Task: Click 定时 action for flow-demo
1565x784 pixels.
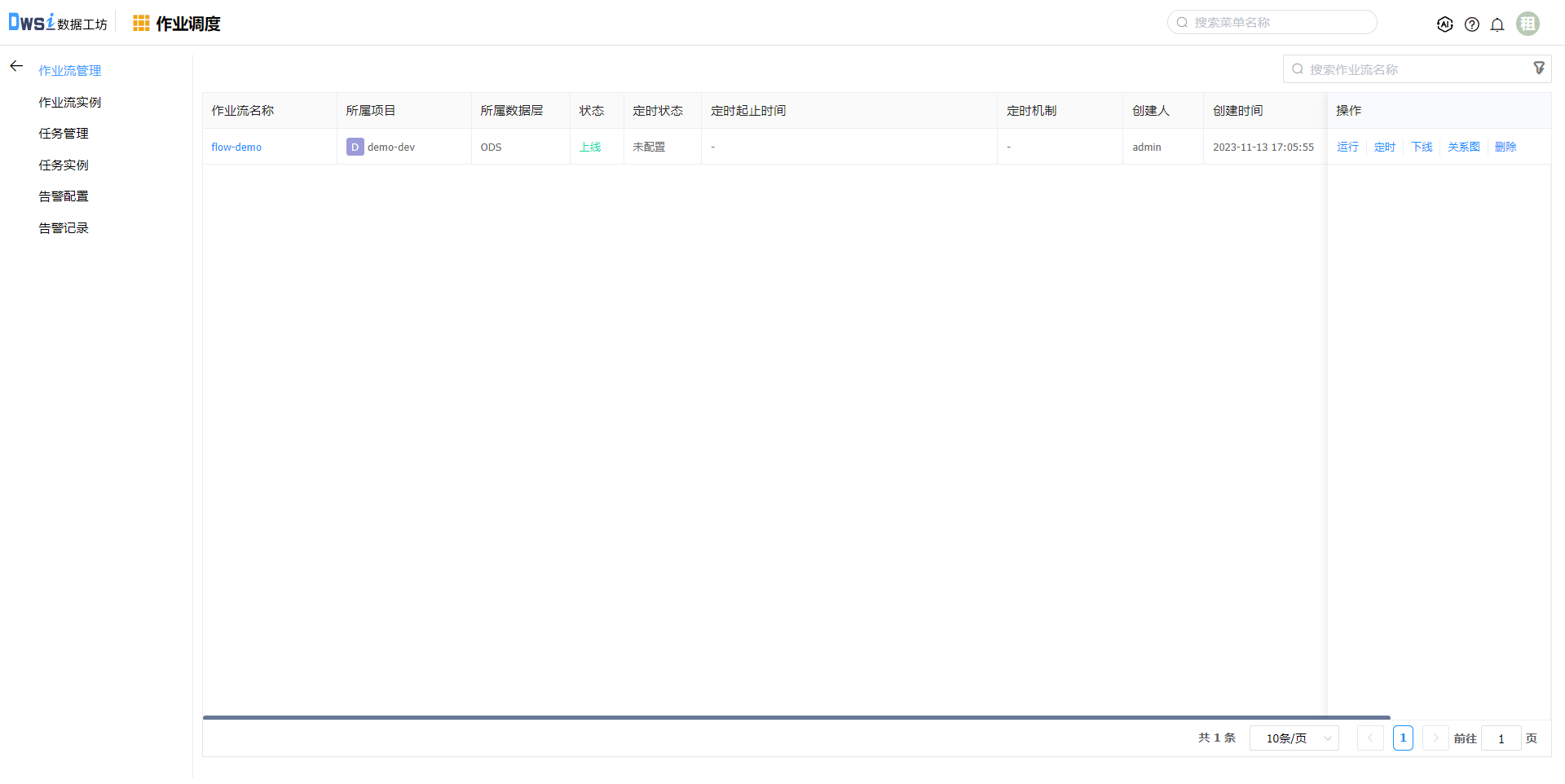Action: 1384,148
